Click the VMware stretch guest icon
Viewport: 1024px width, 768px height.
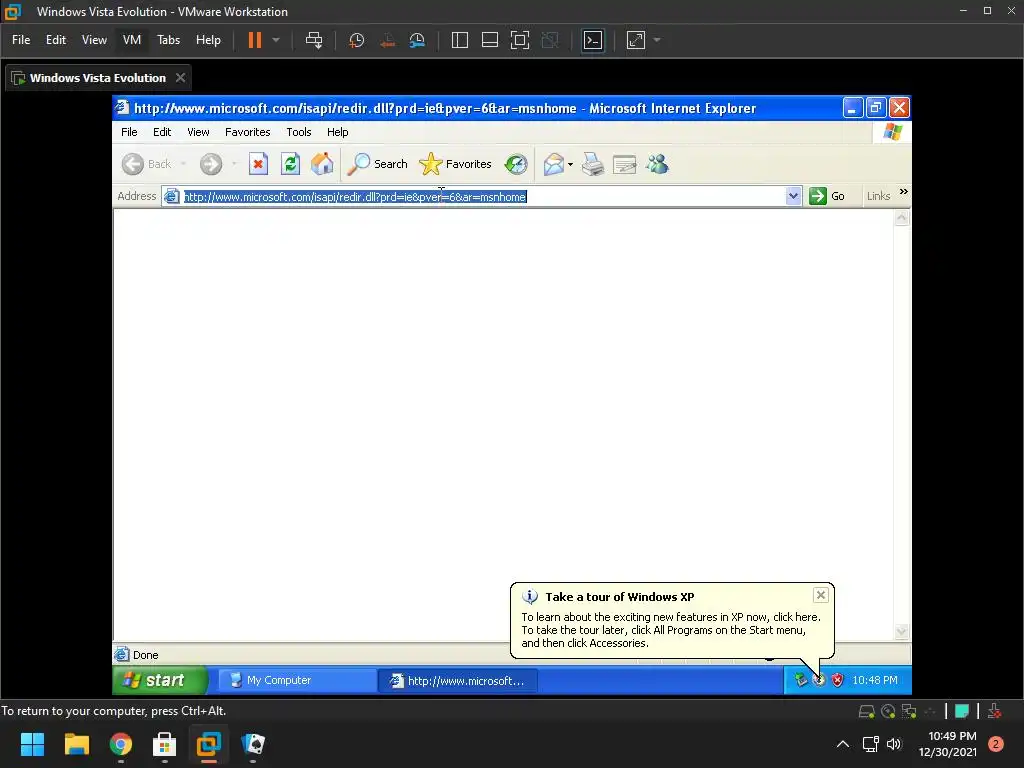click(636, 40)
